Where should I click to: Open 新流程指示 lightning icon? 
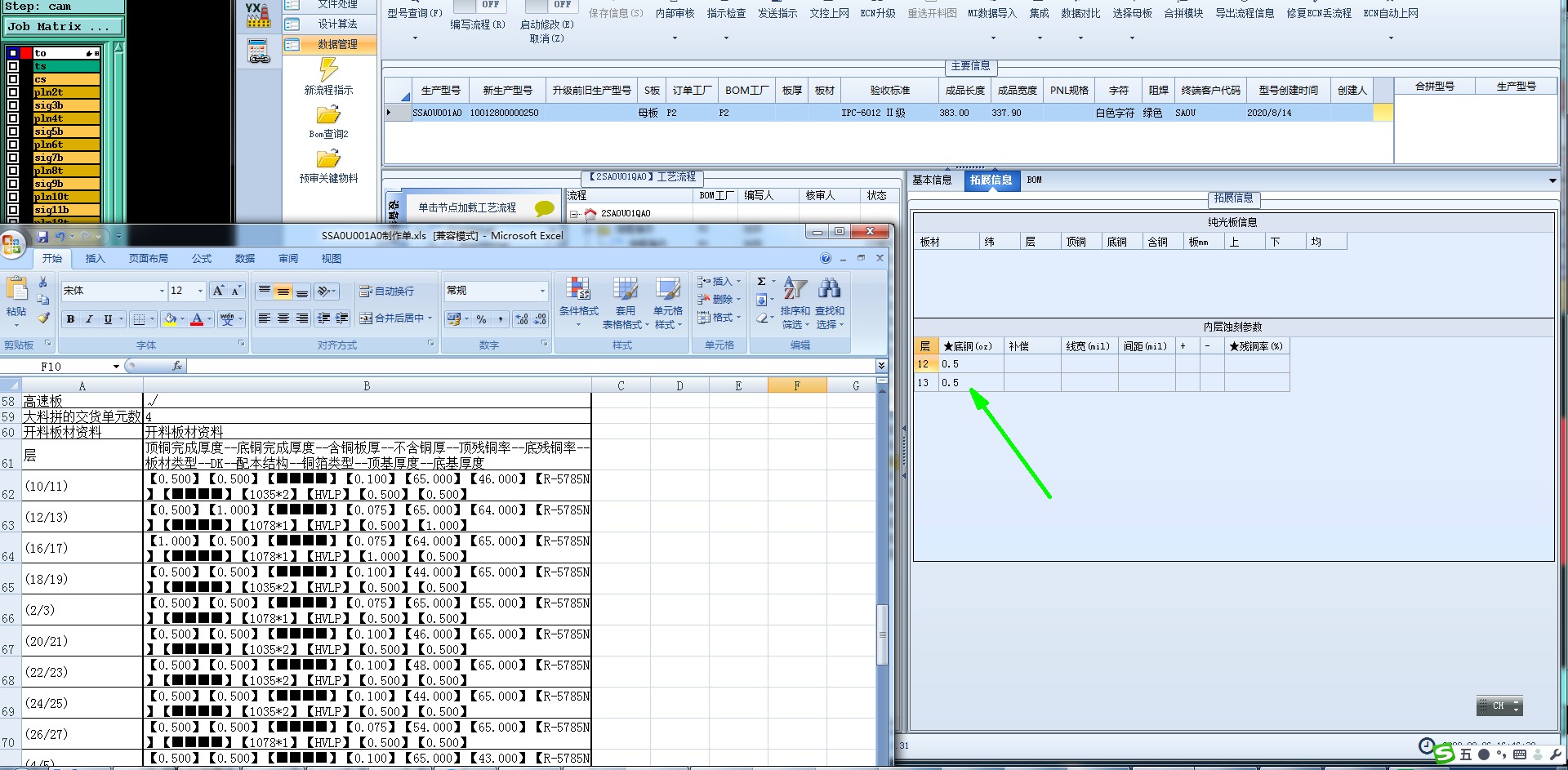[328, 69]
